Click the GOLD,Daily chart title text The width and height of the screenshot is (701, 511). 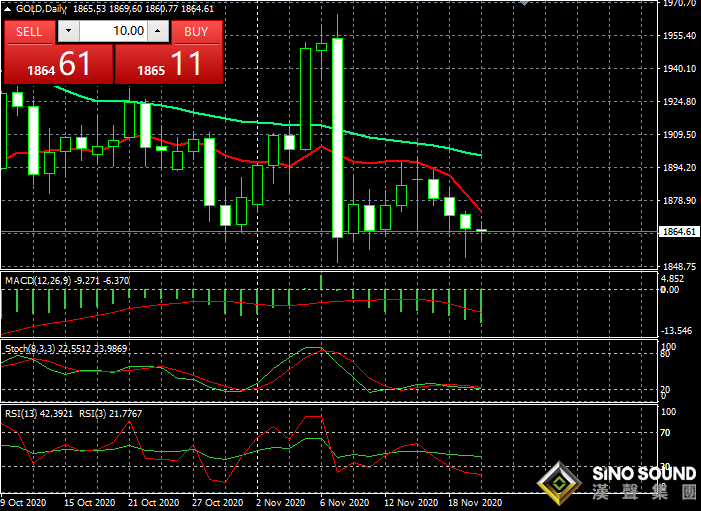point(42,7)
